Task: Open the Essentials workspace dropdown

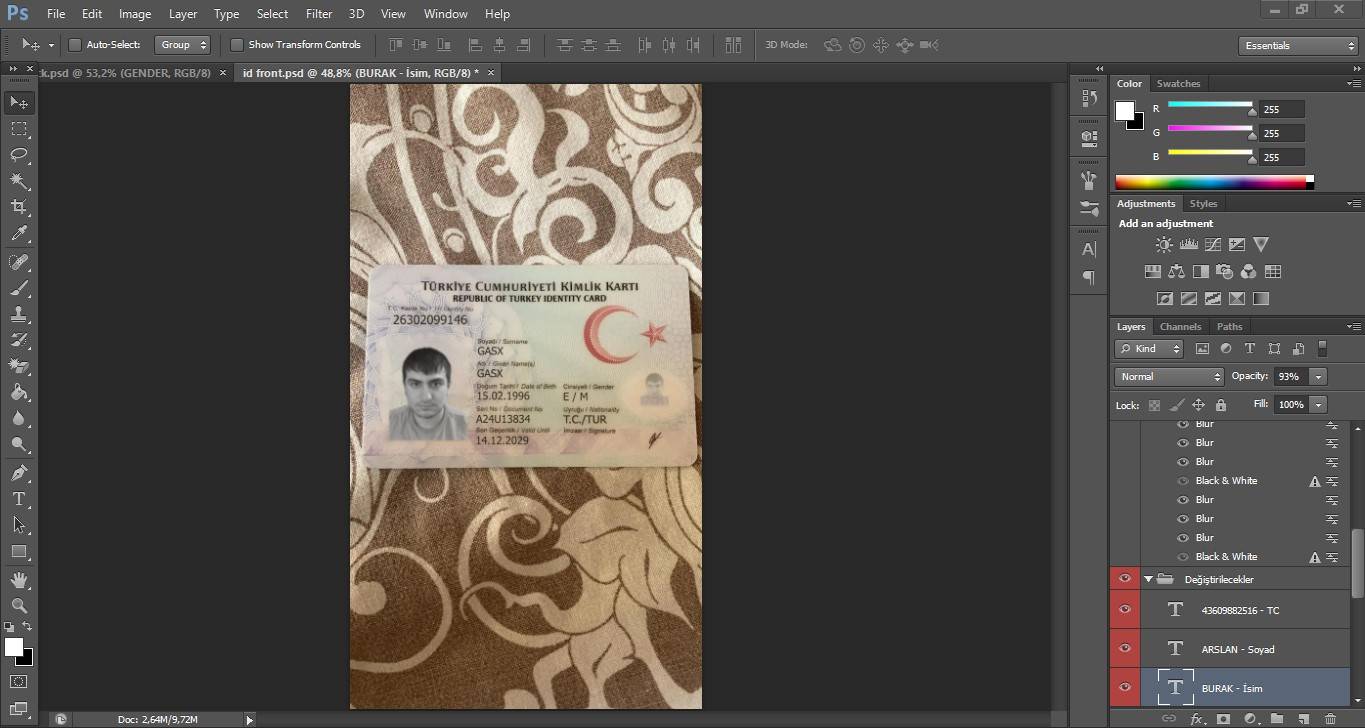Action: point(1297,45)
